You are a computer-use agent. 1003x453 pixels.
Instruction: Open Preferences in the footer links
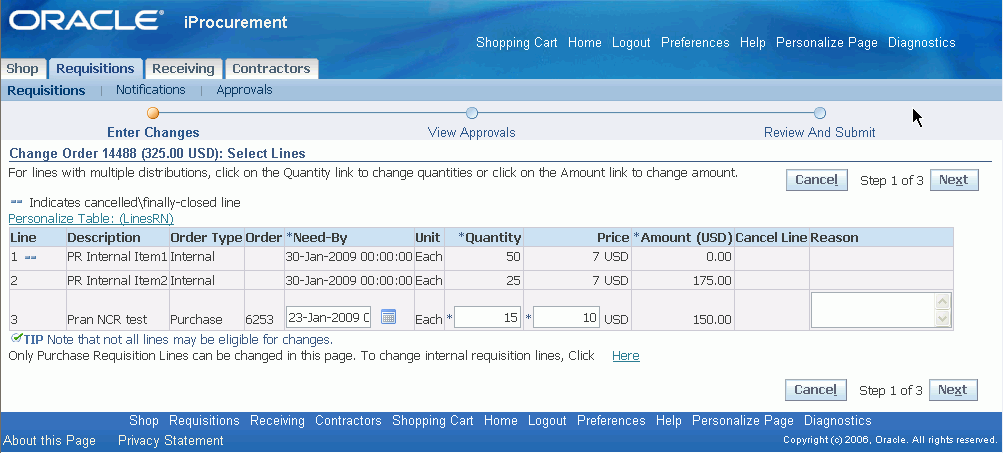click(611, 420)
